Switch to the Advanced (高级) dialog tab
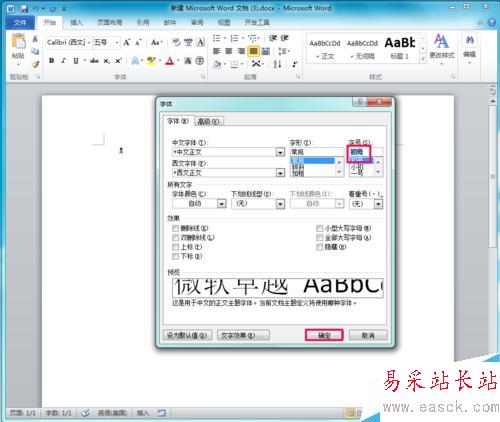The image size is (500, 422). point(208,121)
